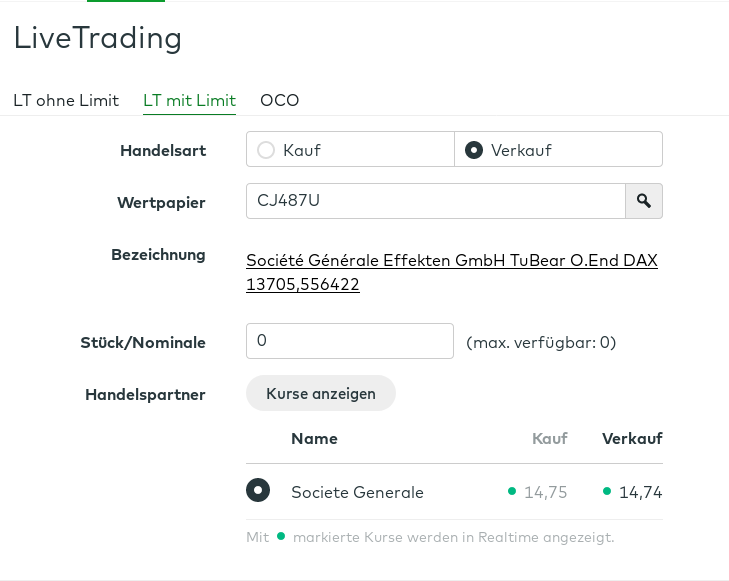Click the Verkauf column header in the price table

[x=632, y=438]
